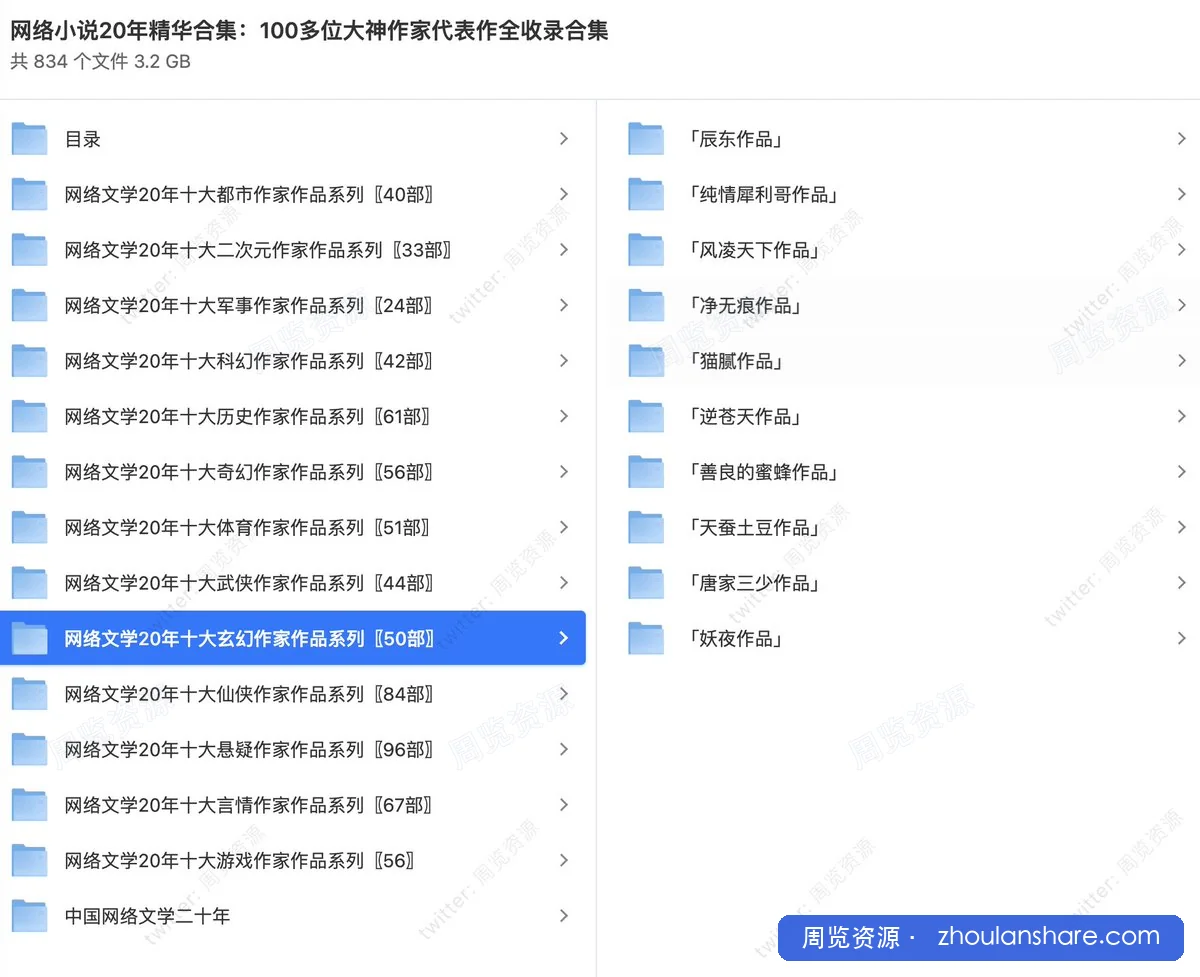The width and height of the screenshot is (1200, 977).
Task: Click folder icon for 十大奇幻作家作品系列〖56部〗
Action: click(30, 472)
